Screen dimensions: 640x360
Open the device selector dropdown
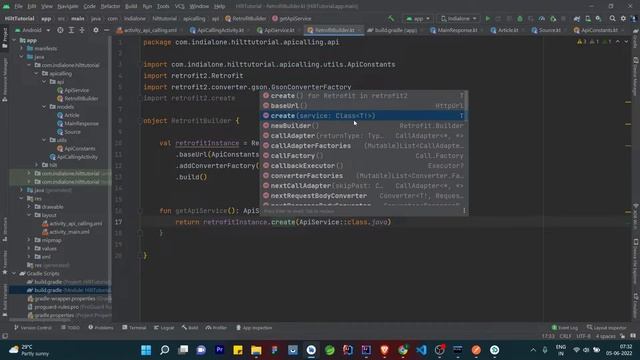458,19
